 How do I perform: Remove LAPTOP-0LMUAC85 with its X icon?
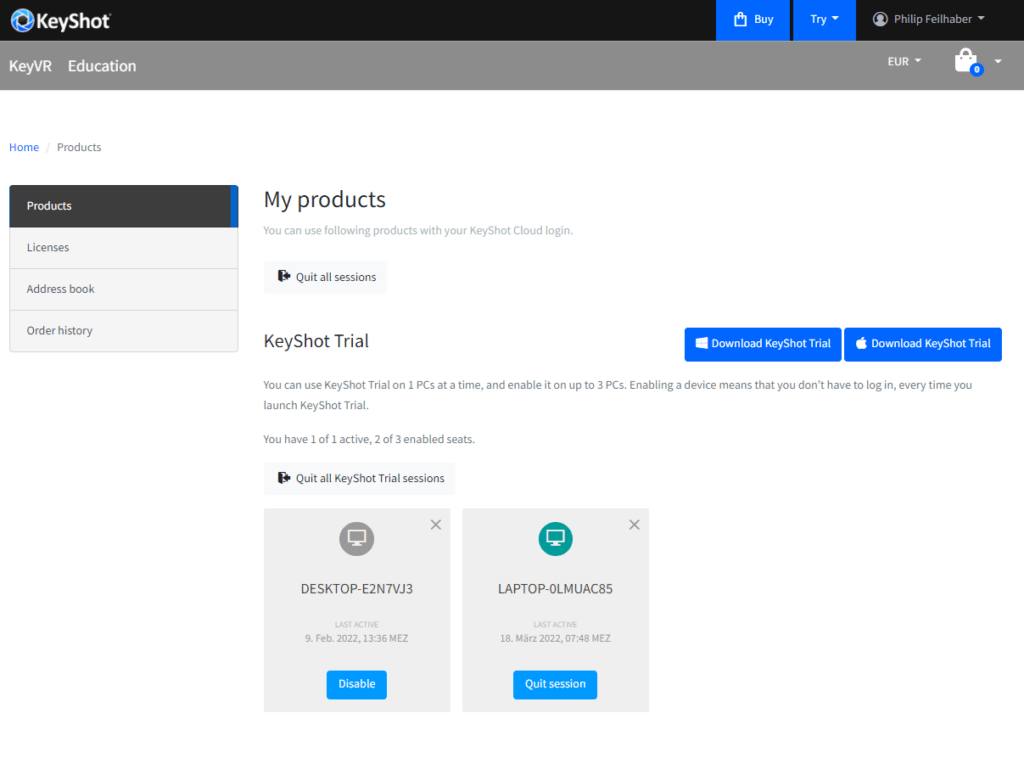634,525
